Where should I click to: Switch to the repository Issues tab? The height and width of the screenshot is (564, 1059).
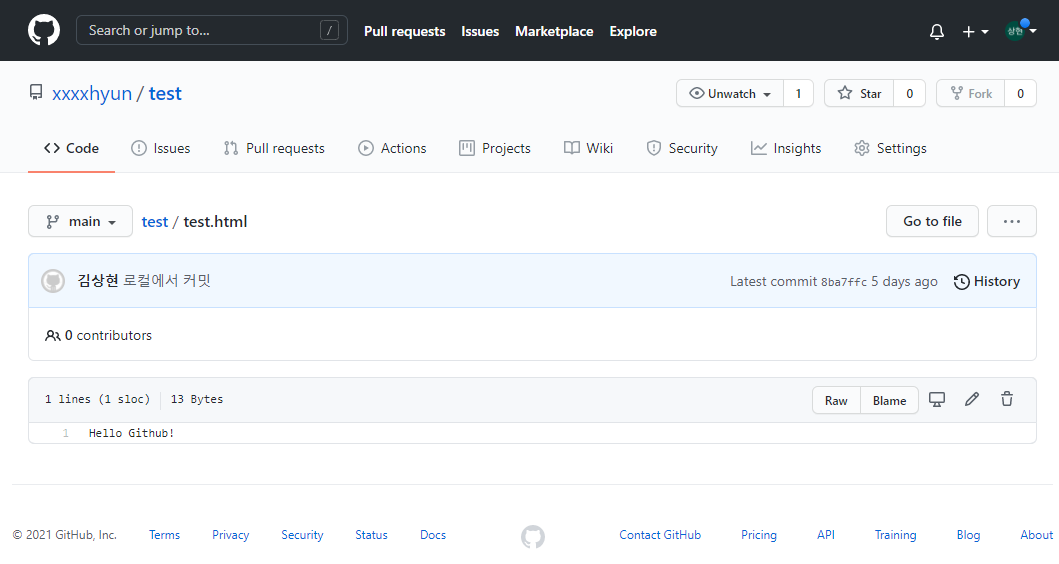pos(161,148)
